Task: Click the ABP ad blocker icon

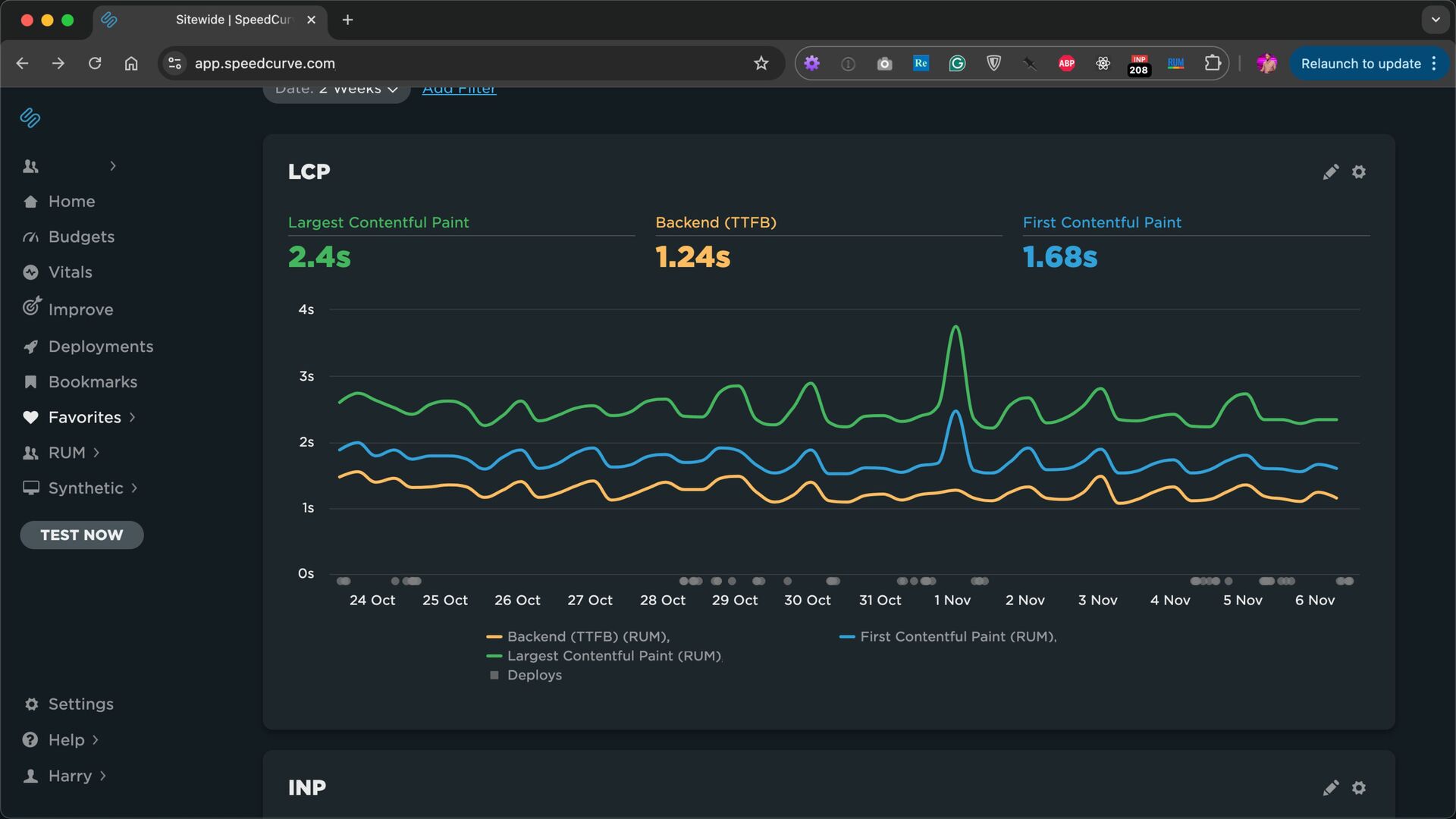Action: pos(1066,64)
